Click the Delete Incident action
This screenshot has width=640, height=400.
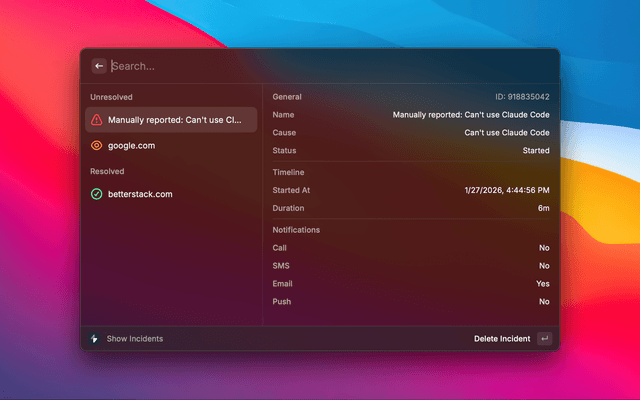[502, 339]
